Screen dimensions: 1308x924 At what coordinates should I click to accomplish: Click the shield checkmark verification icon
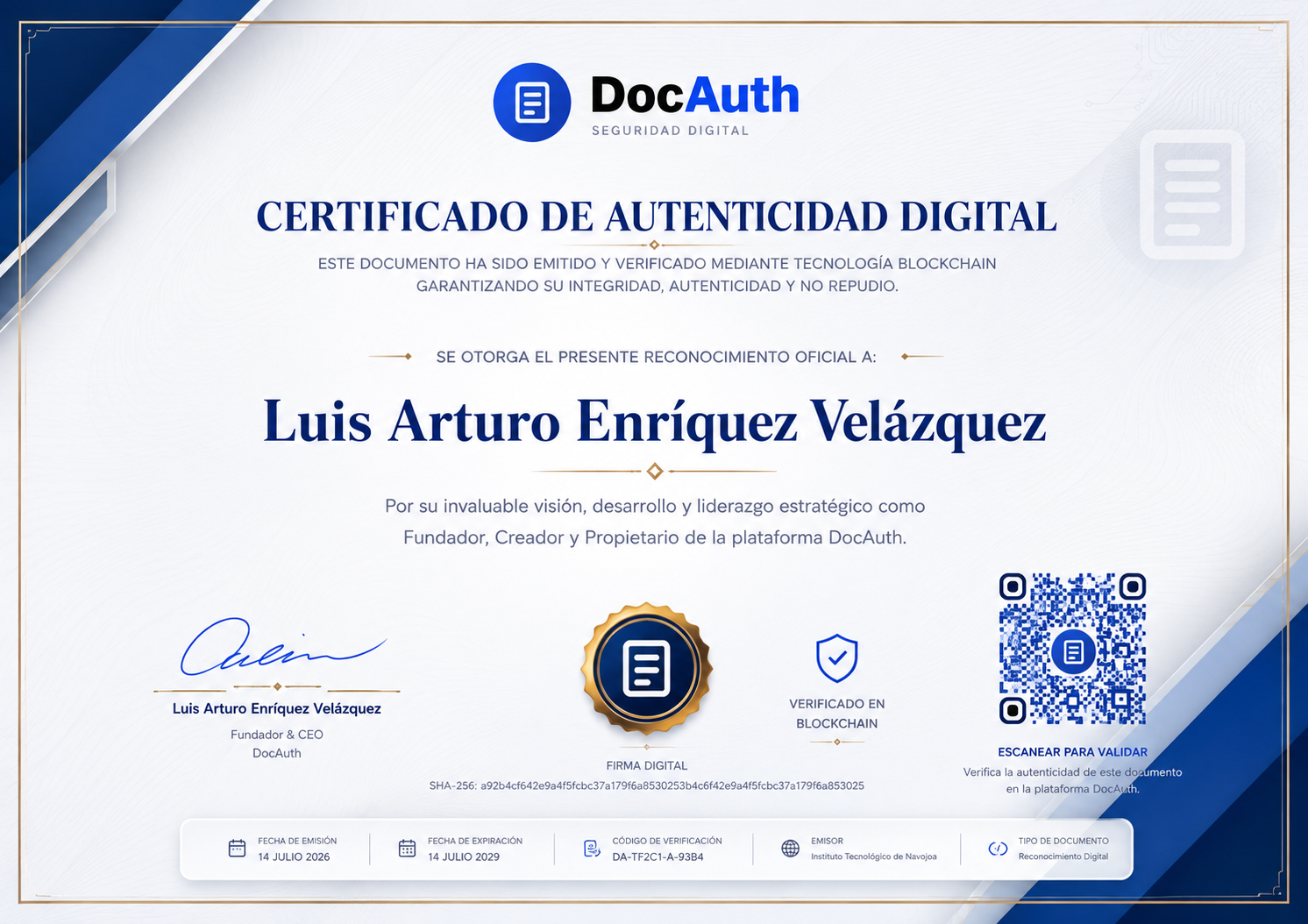[837, 658]
